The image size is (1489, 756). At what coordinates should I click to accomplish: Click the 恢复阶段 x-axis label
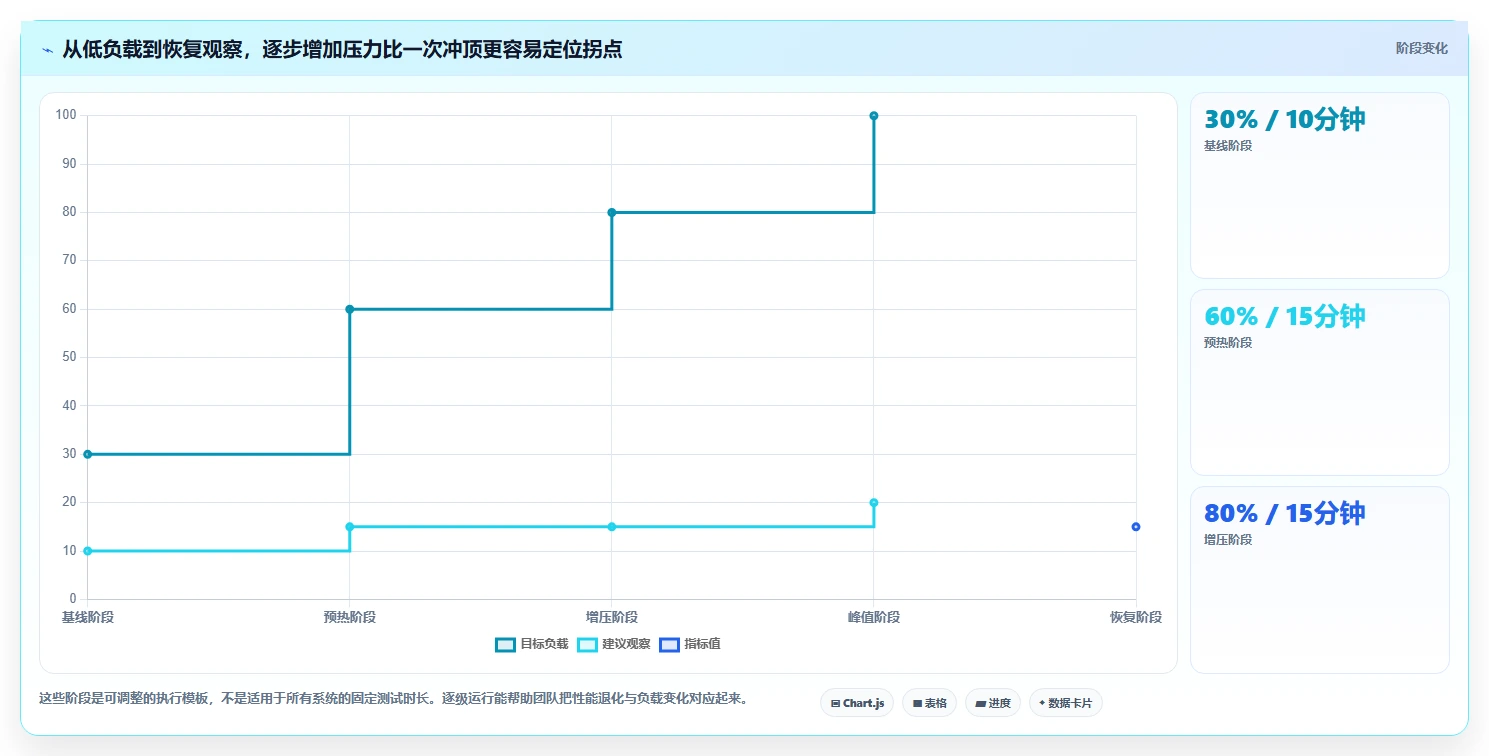click(x=1136, y=617)
